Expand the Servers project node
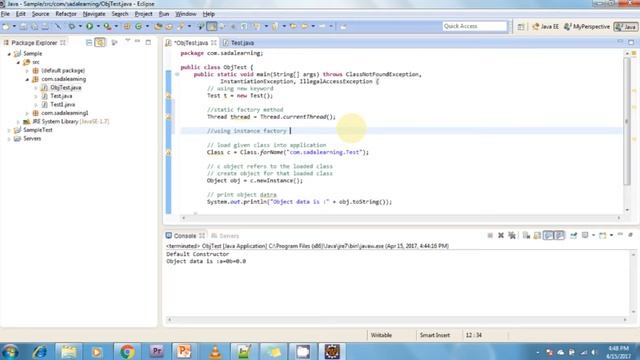The image size is (640, 360). [9, 139]
